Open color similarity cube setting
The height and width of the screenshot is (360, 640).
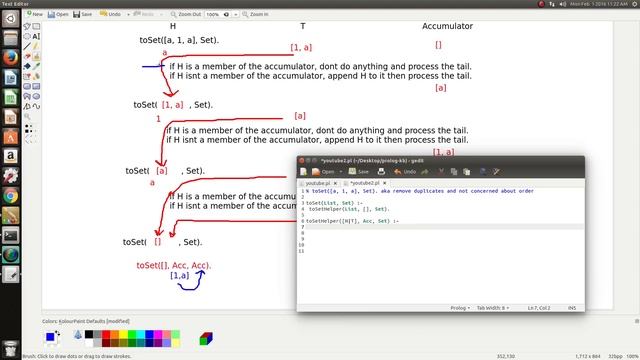click(x=206, y=338)
